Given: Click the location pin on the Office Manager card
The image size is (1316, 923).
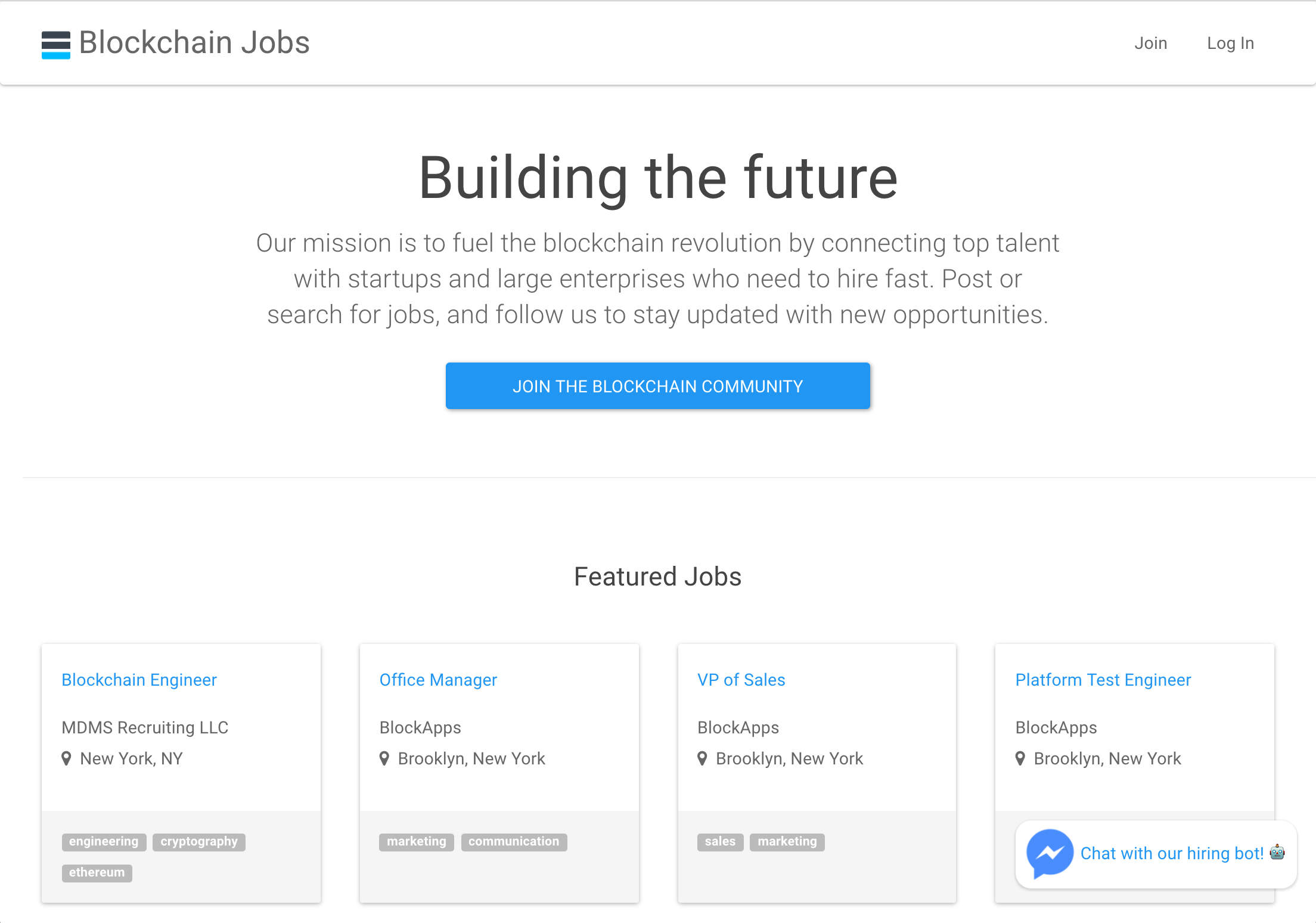Looking at the screenshot, I should click(385, 758).
